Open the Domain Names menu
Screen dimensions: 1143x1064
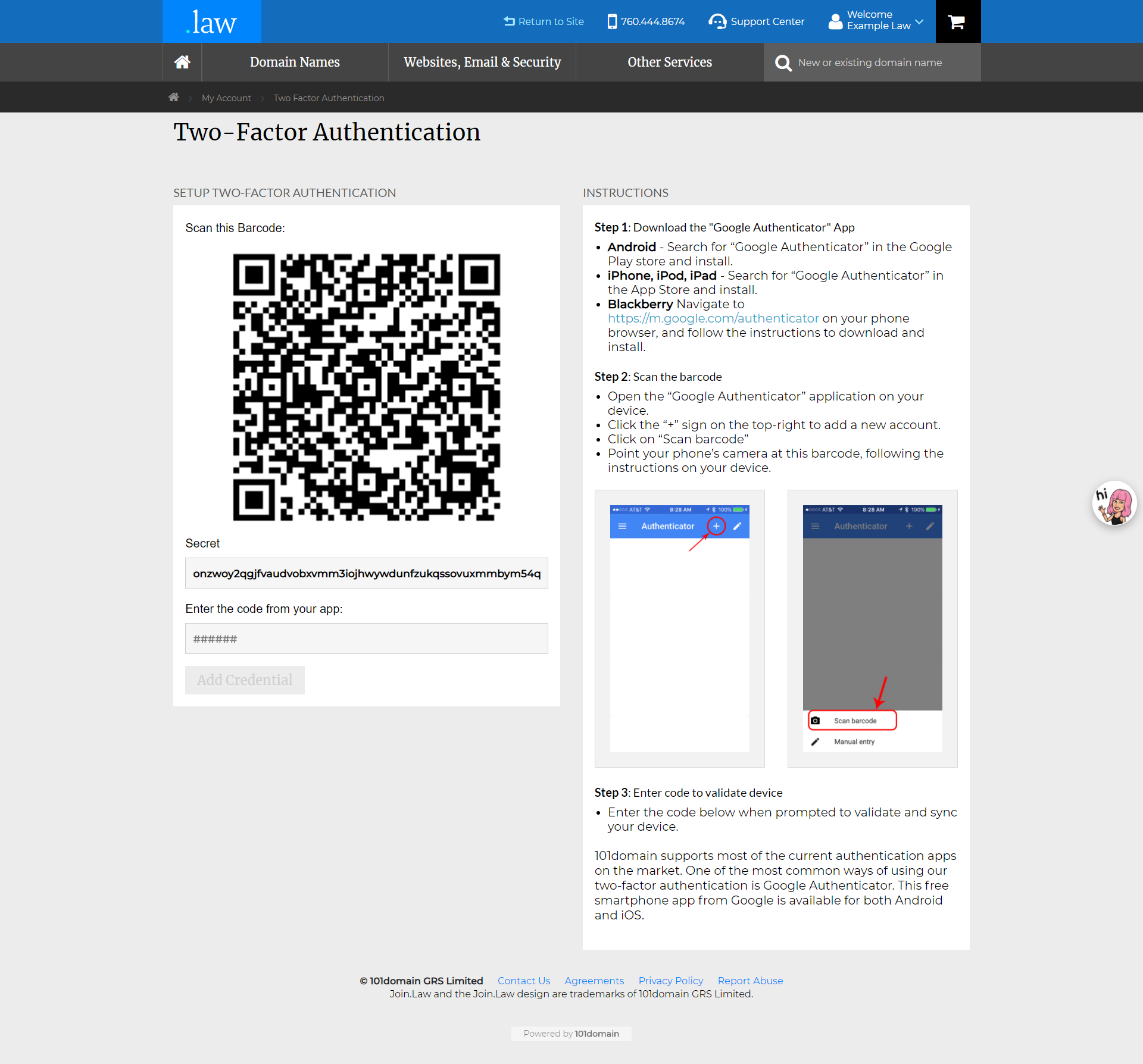pyautogui.click(x=295, y=62)
